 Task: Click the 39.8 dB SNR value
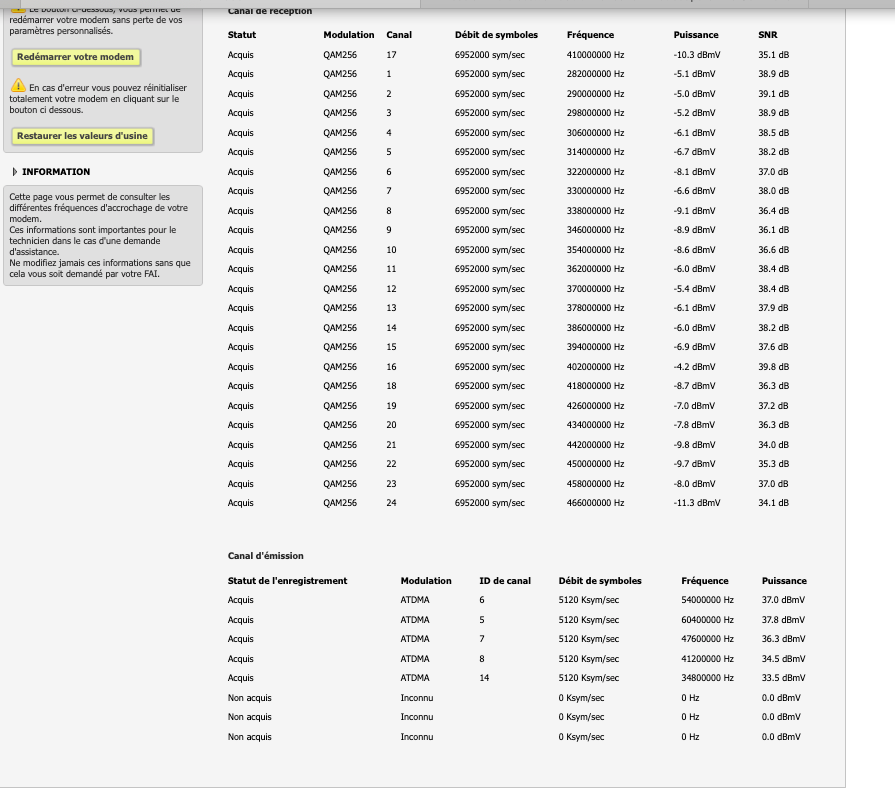tap(773, 367)
